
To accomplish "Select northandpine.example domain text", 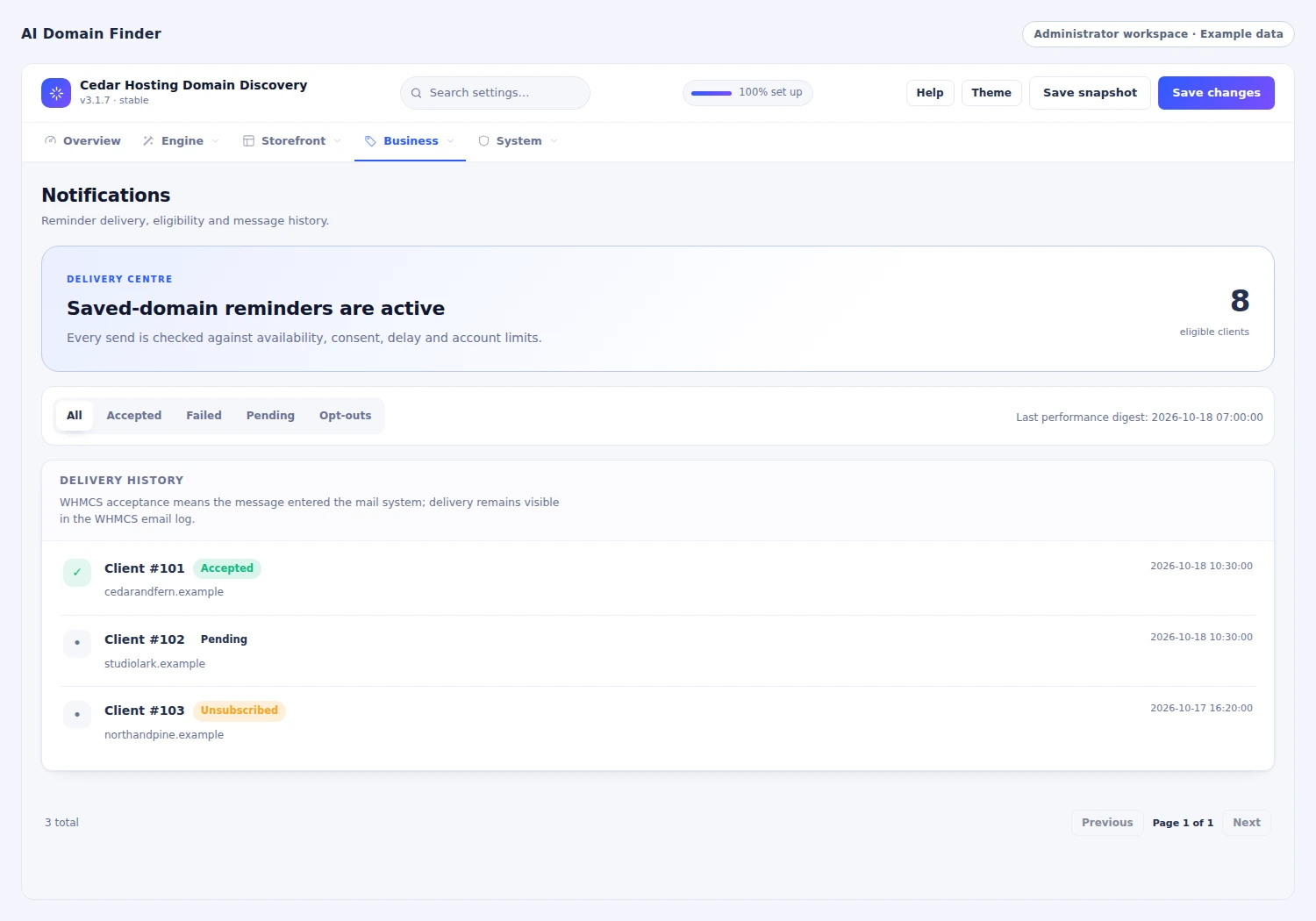I will tap(164, 735).
